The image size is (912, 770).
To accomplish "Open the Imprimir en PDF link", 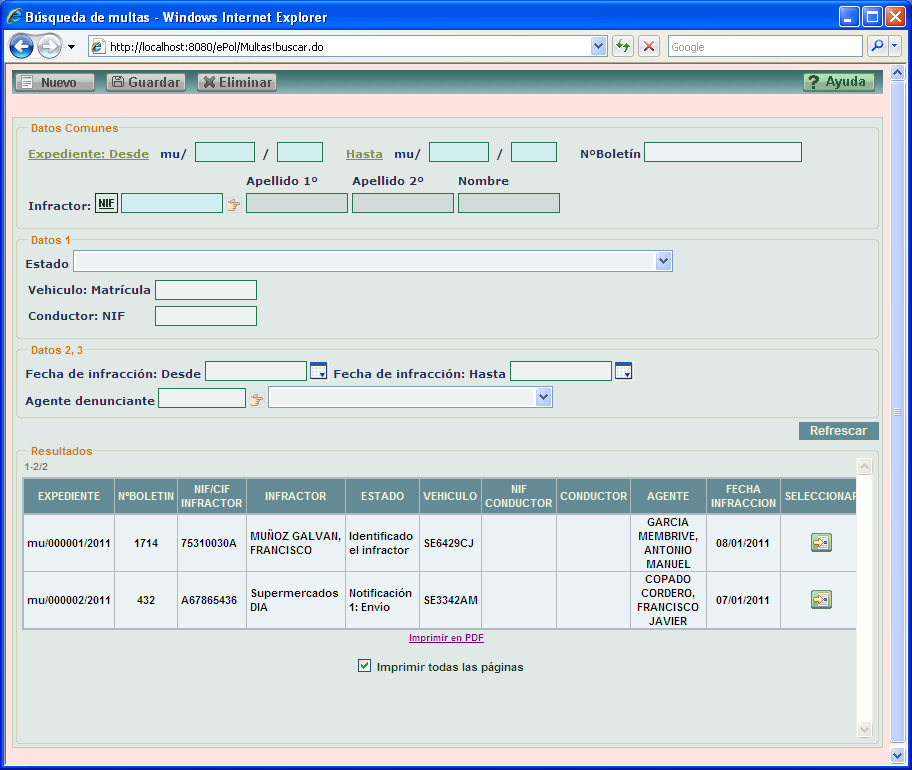I will pyautogui.click(x=446, y=638).
